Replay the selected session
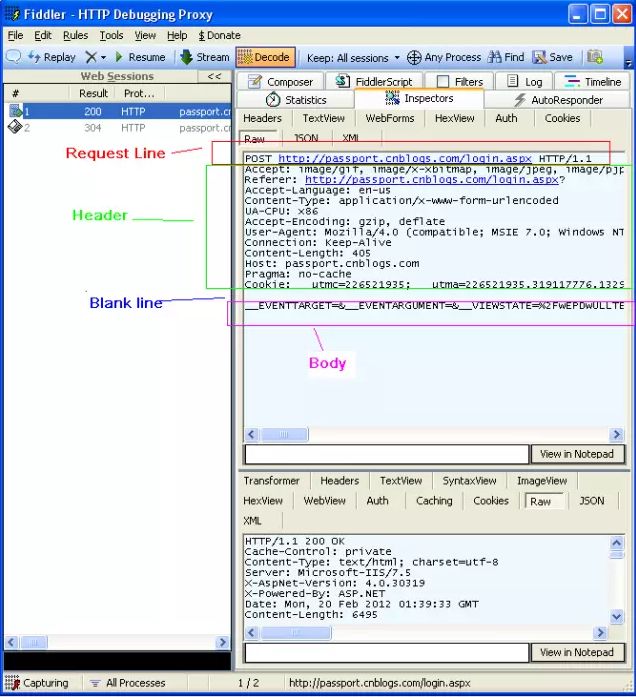 tap(52, 57)
